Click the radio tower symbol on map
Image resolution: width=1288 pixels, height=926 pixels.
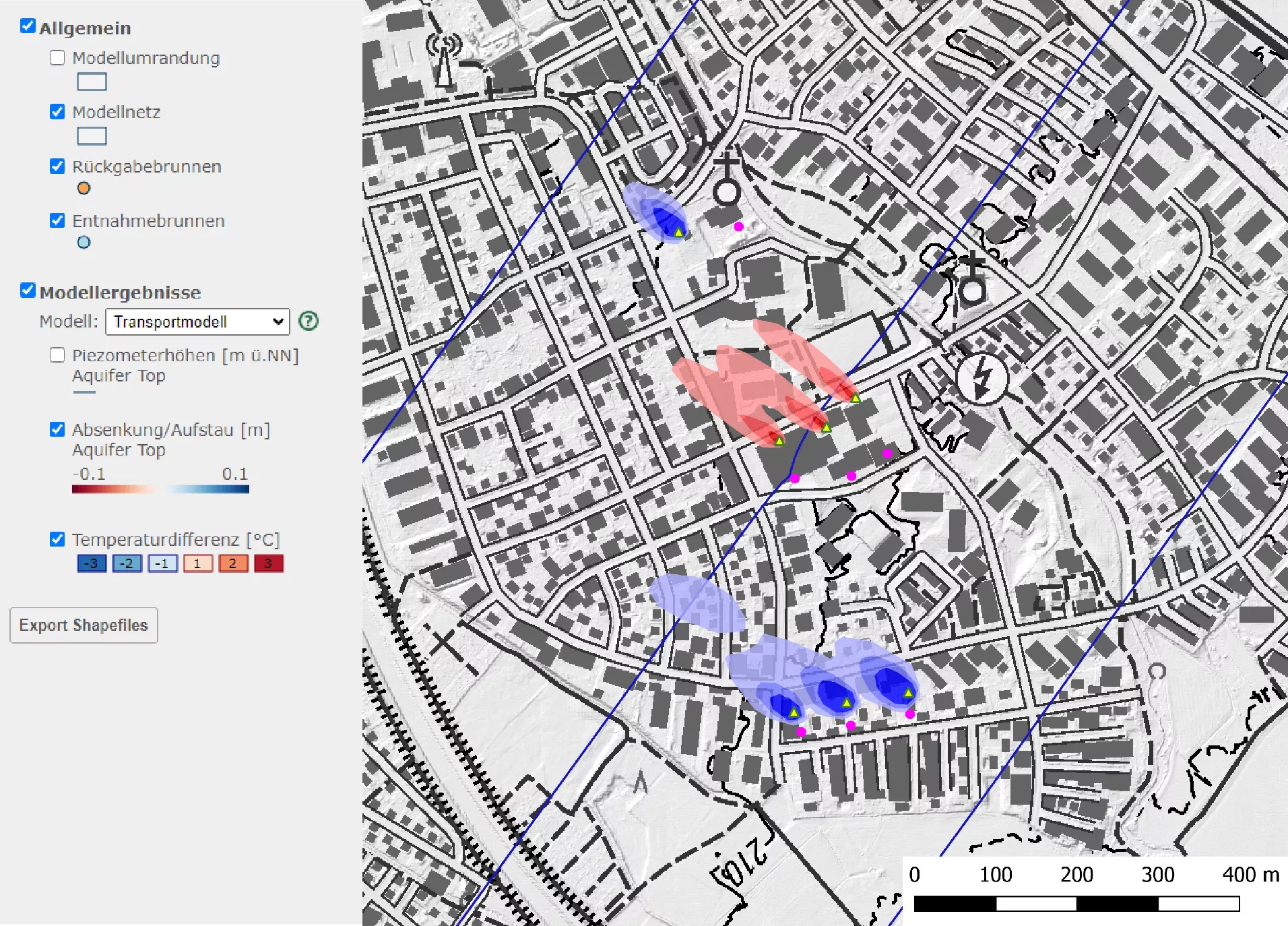[443, 59]
